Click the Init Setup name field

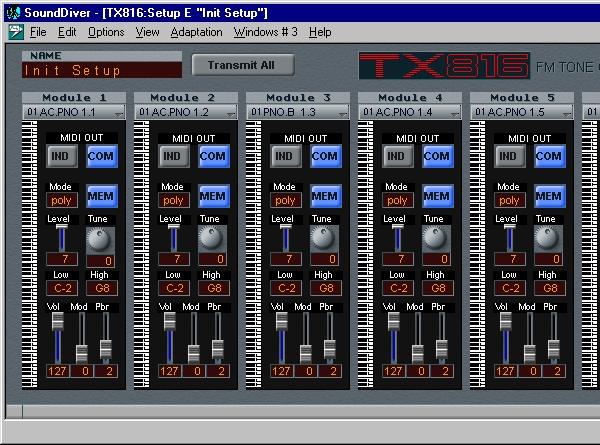point(102,70)
